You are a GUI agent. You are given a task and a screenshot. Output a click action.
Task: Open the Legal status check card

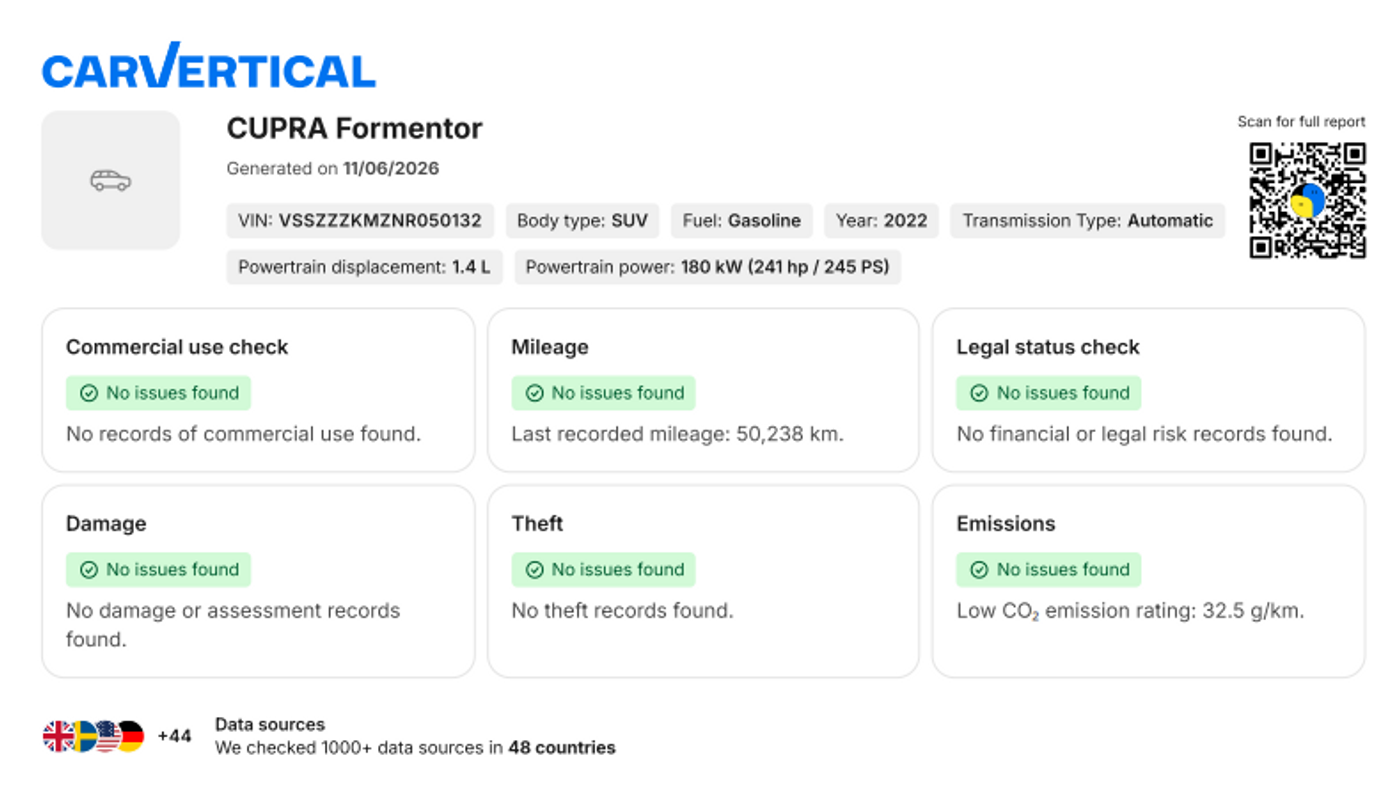(x=1148, y=390)
